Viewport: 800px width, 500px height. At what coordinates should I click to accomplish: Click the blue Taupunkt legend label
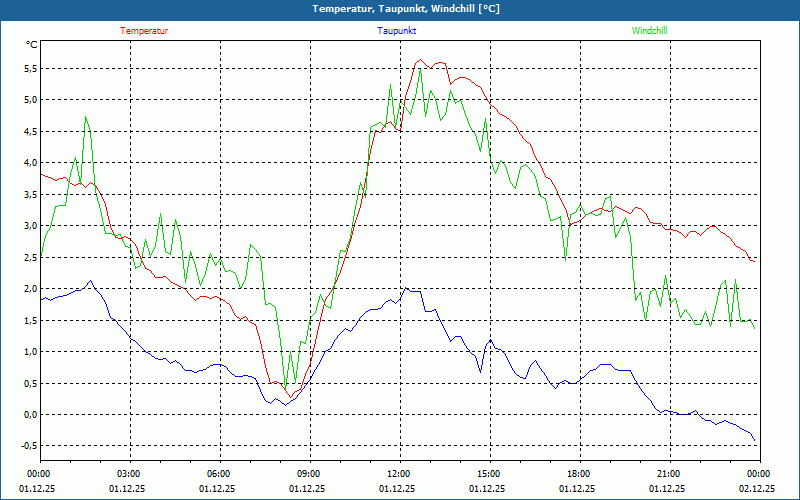coord(397,30)
